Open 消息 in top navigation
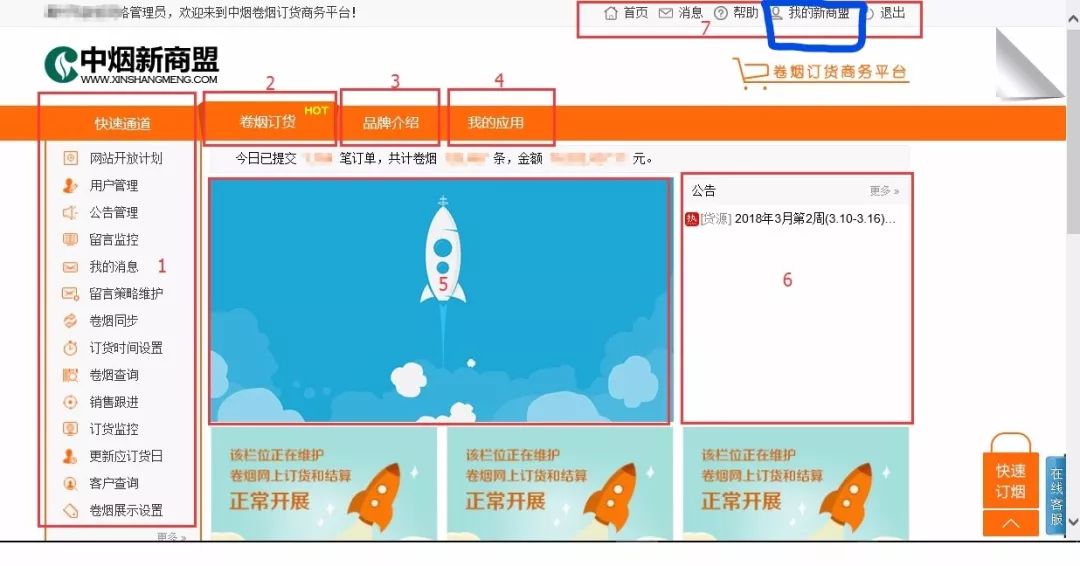This screenshot has height=566, width=1080. [x=690, y=13]
